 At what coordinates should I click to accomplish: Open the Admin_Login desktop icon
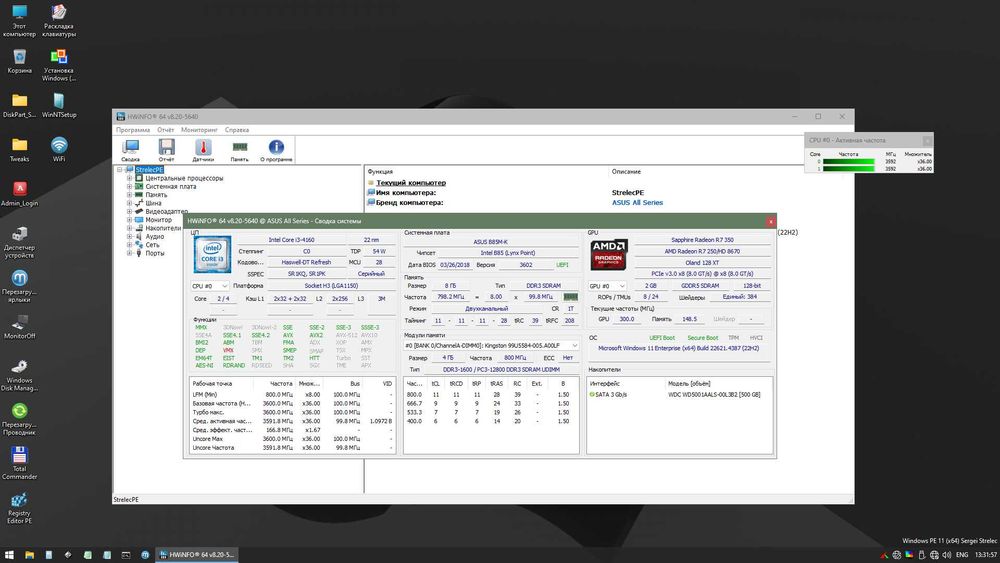(19, 194)
